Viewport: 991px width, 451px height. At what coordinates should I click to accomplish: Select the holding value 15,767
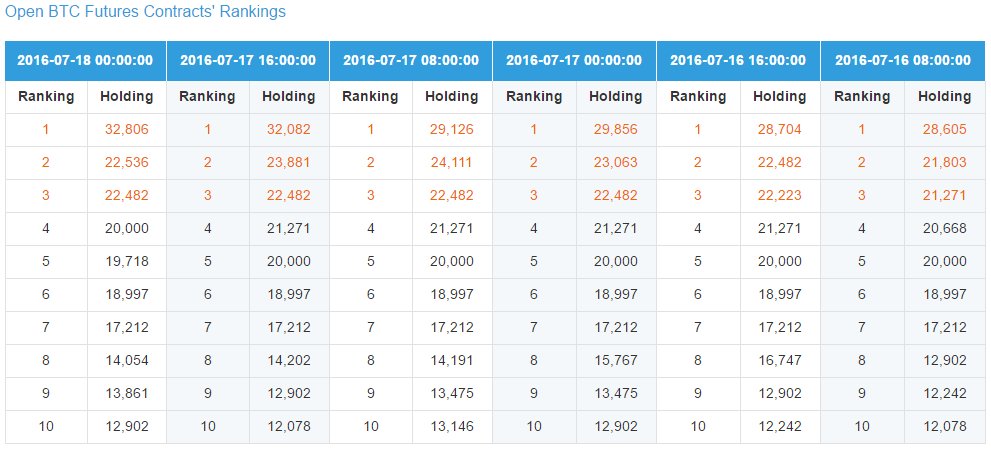click(x=616, y=361)
